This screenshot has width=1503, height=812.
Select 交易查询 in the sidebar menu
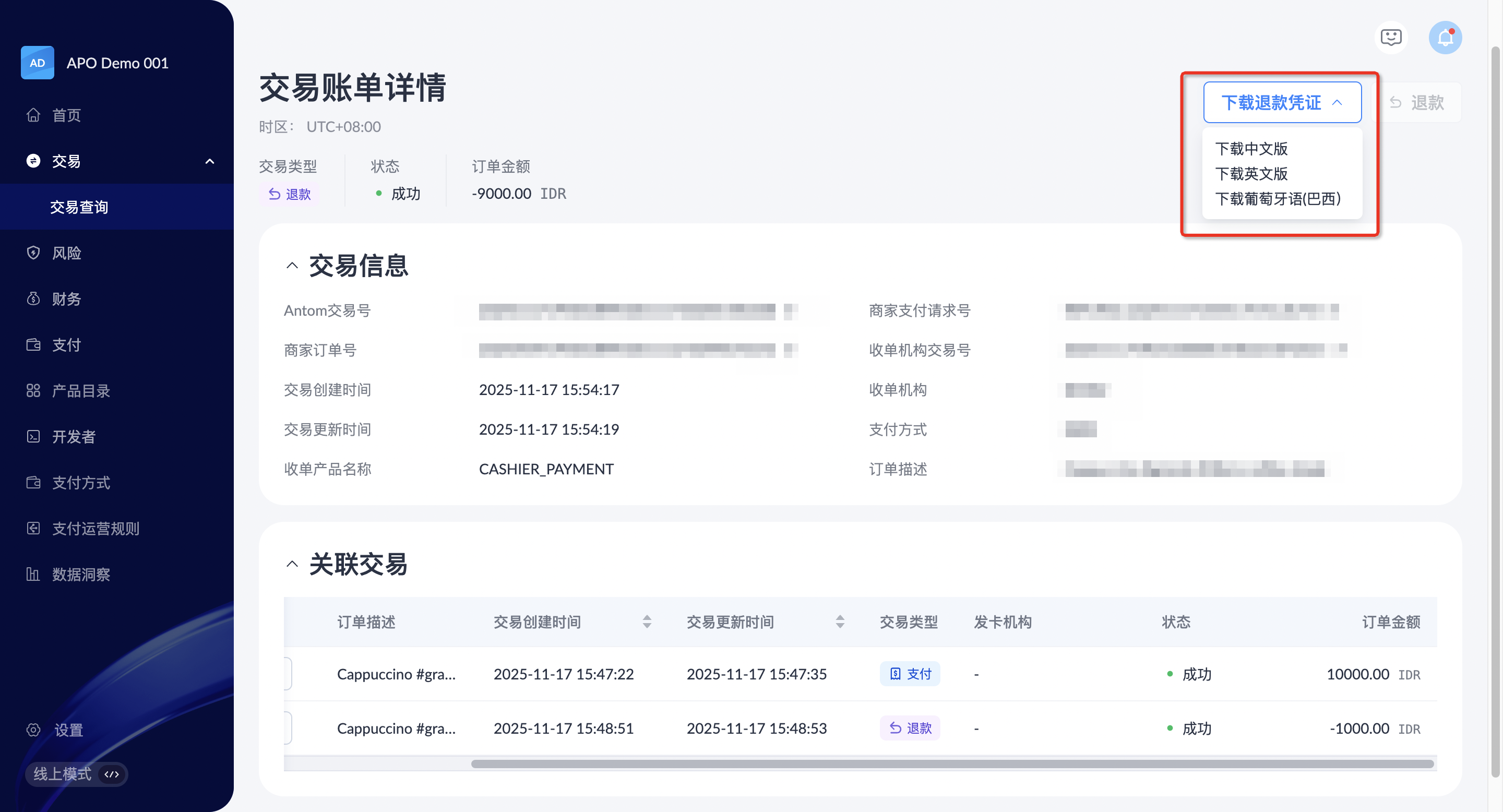click(x=79, y=207)
